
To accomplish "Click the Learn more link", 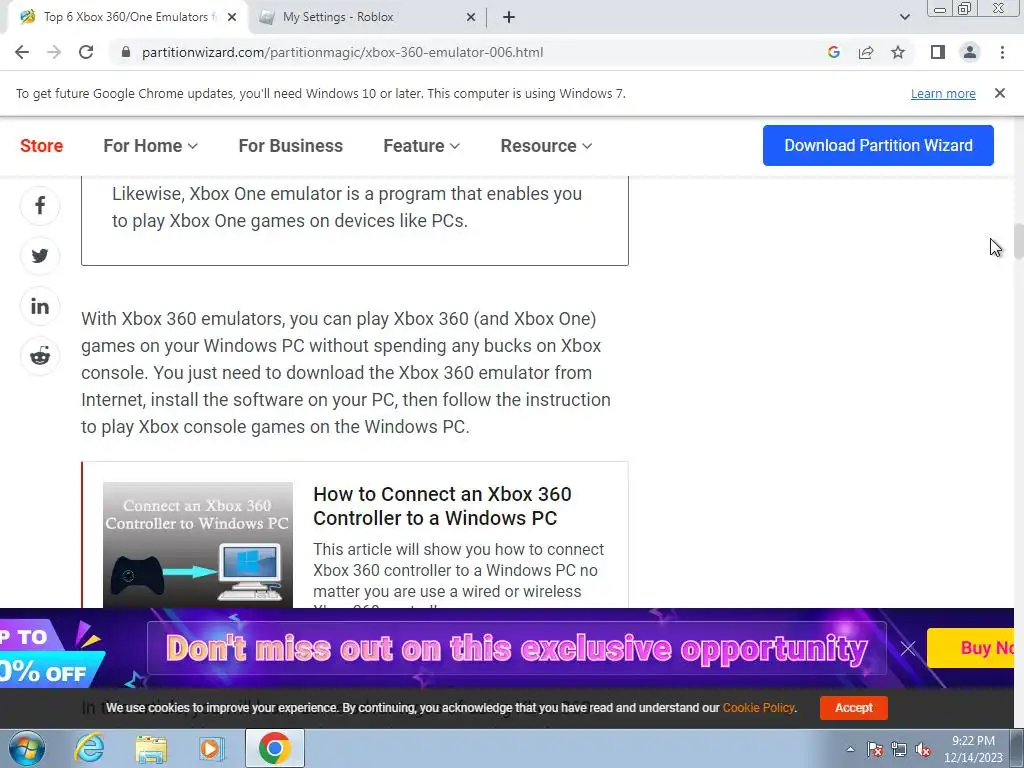I will (943, 93).
